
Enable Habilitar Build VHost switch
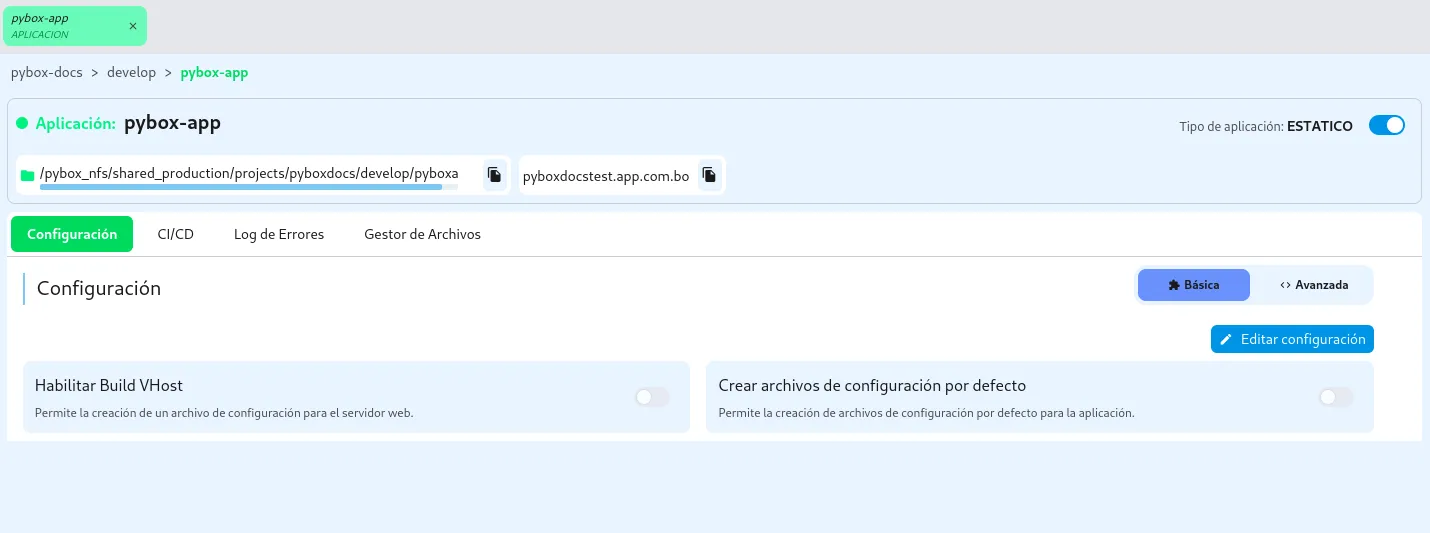tap(652, 397)
